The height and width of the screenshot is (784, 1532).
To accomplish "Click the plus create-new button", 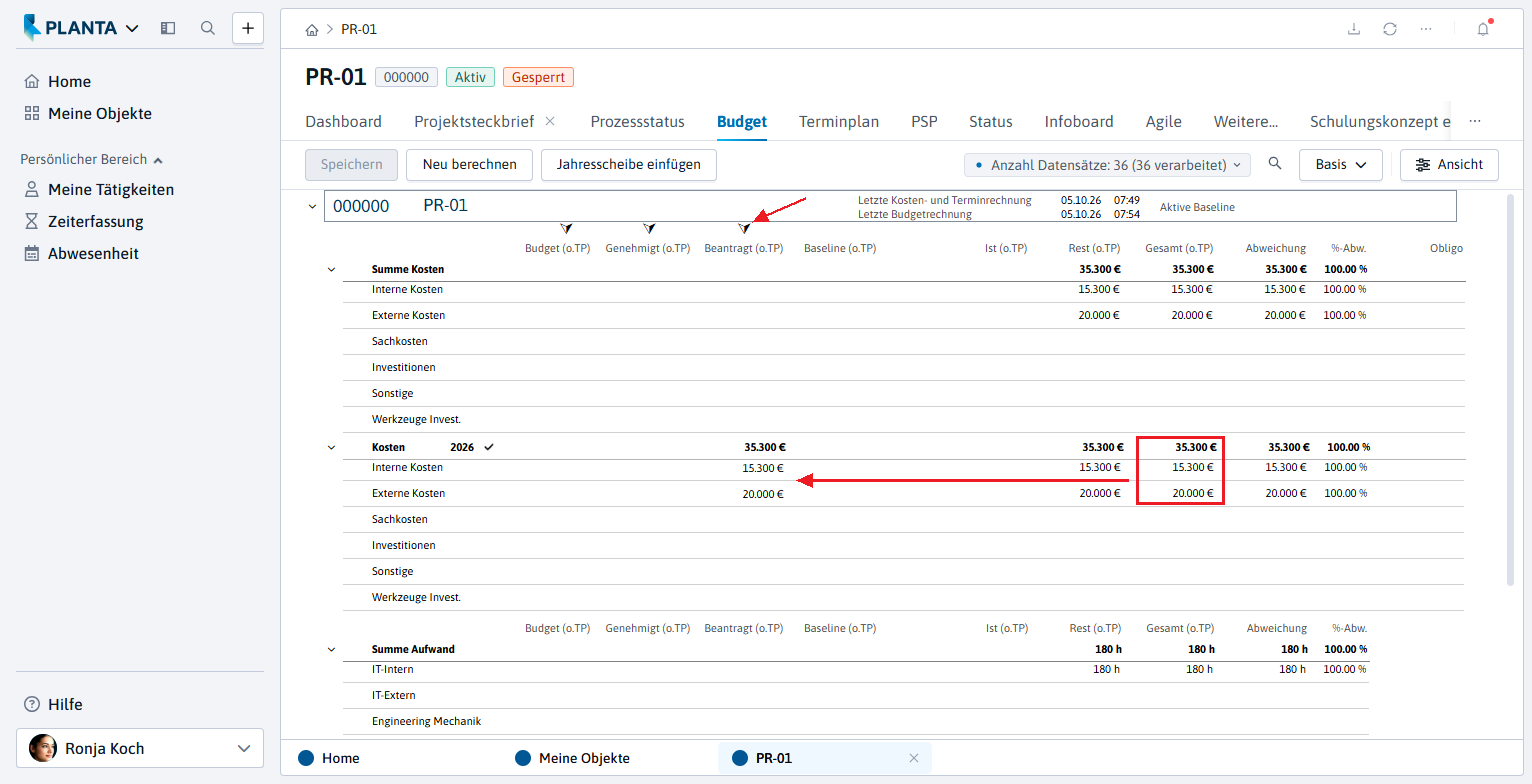I will click(248, 28).
